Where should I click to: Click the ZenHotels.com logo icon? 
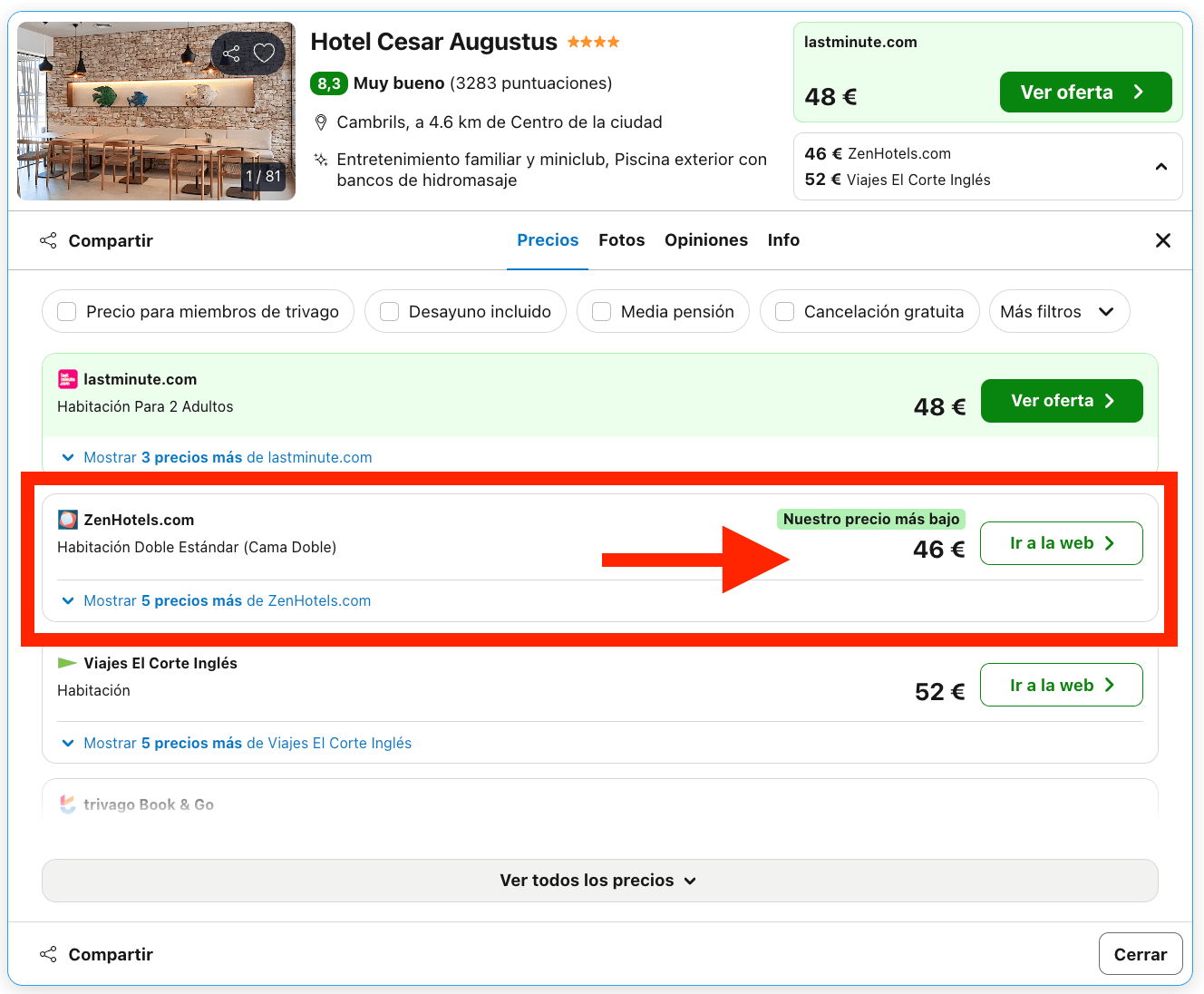coord(67,520)
